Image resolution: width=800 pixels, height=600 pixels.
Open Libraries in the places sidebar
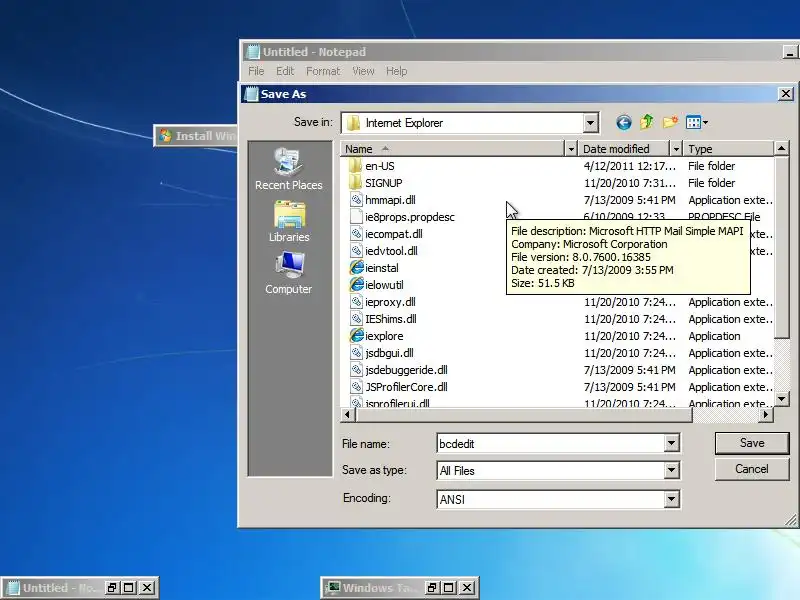[289, 221]
